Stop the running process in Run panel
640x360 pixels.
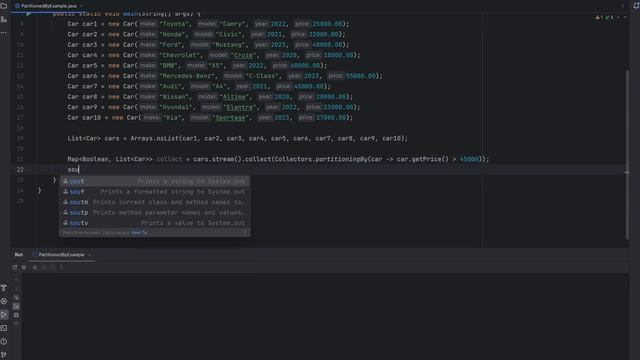[24, 267]
